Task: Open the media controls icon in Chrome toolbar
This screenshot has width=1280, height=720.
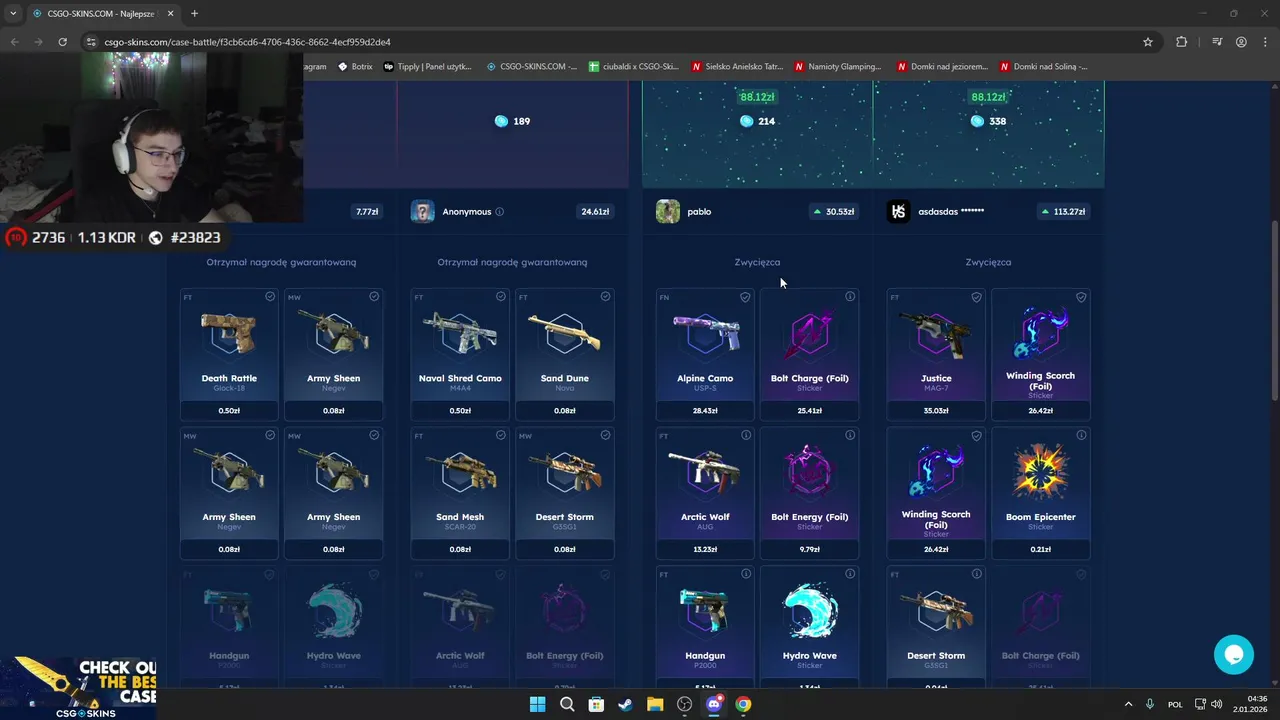Action: click(x=1217, y=42)
